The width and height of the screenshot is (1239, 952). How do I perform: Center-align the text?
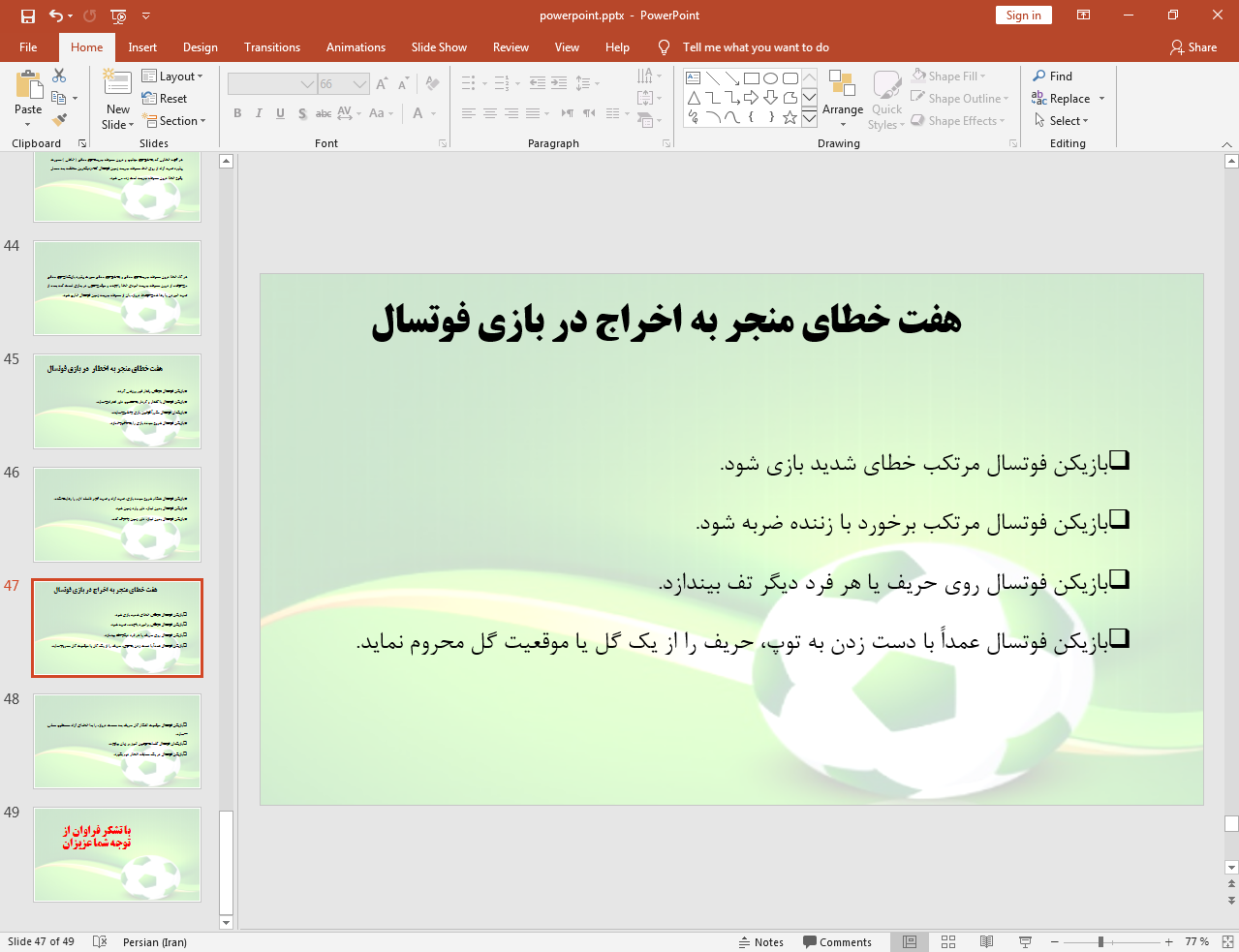click(490, 113)
